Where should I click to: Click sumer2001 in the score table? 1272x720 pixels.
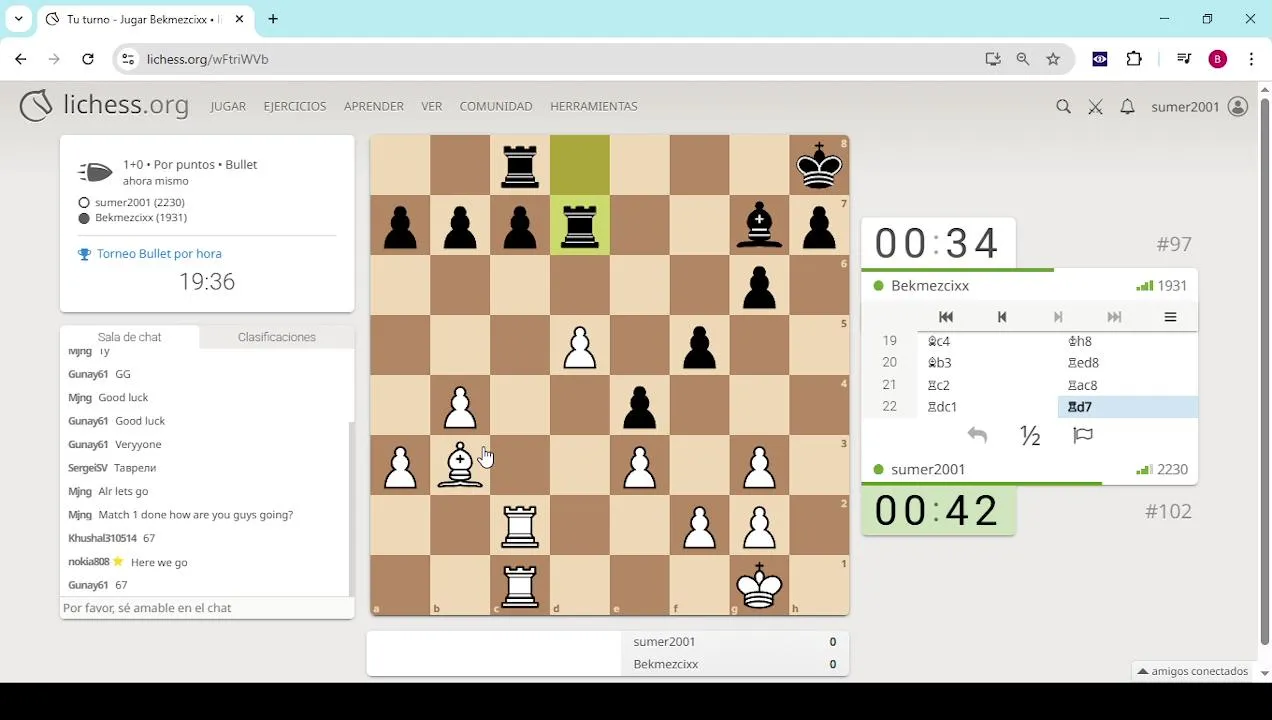pyautogui.click(x=664, y=642)
